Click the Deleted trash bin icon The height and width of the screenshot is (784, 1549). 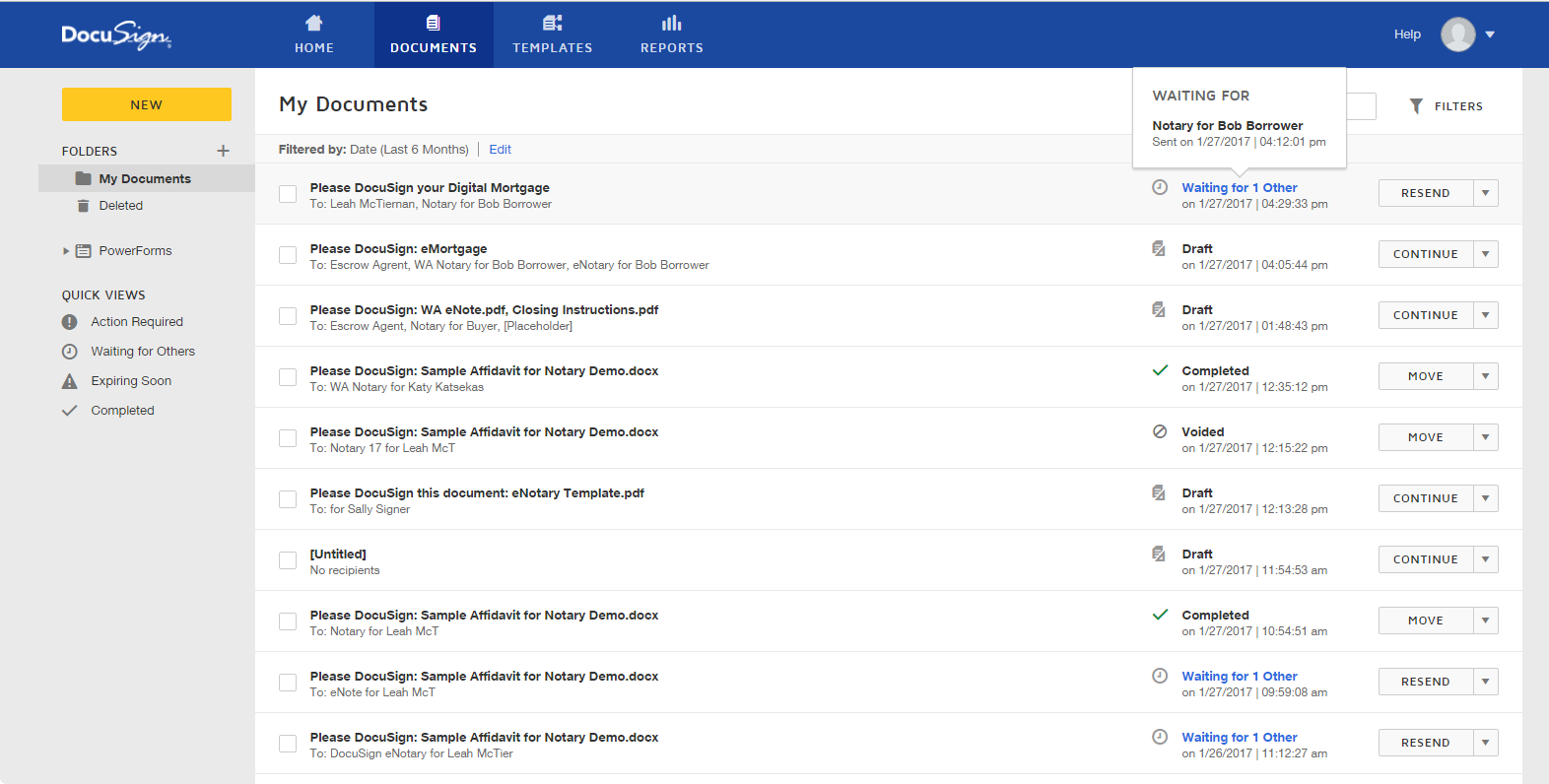pos(83,206)
